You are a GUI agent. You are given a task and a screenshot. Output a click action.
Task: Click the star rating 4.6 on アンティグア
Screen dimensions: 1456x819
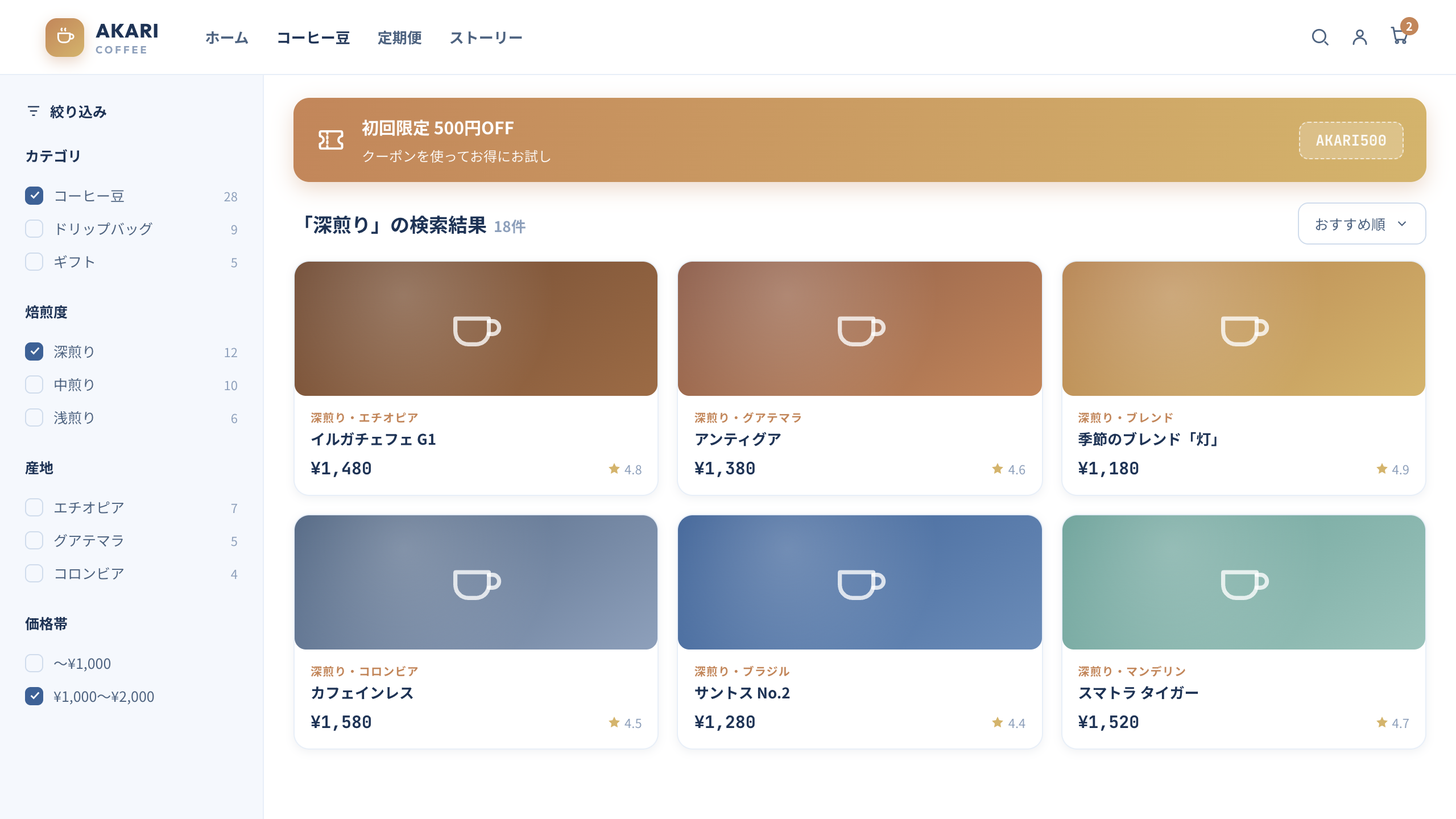pyautogui.click(x=1008, y=469)
